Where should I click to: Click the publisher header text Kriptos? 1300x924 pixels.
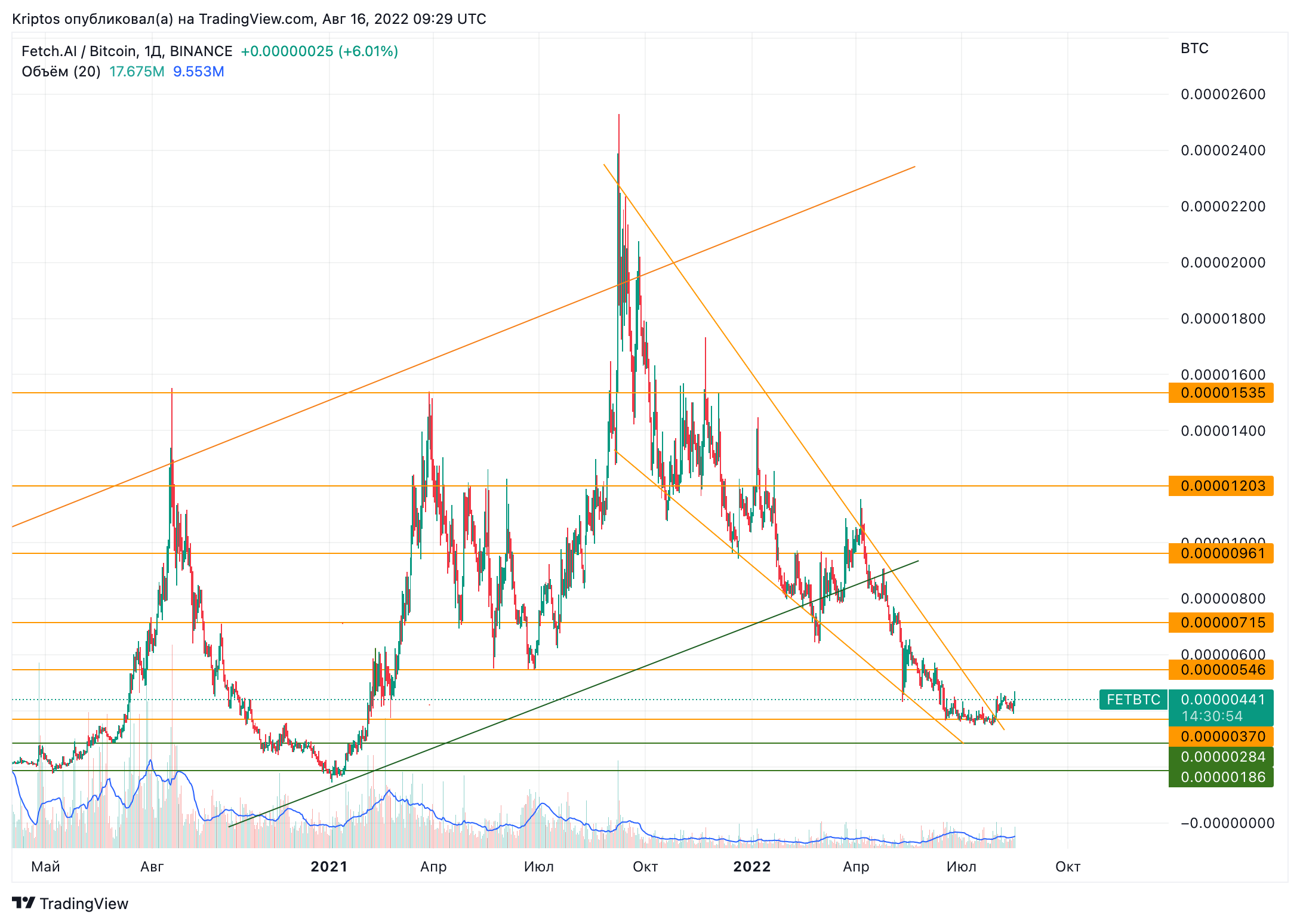tap(36, 19)
